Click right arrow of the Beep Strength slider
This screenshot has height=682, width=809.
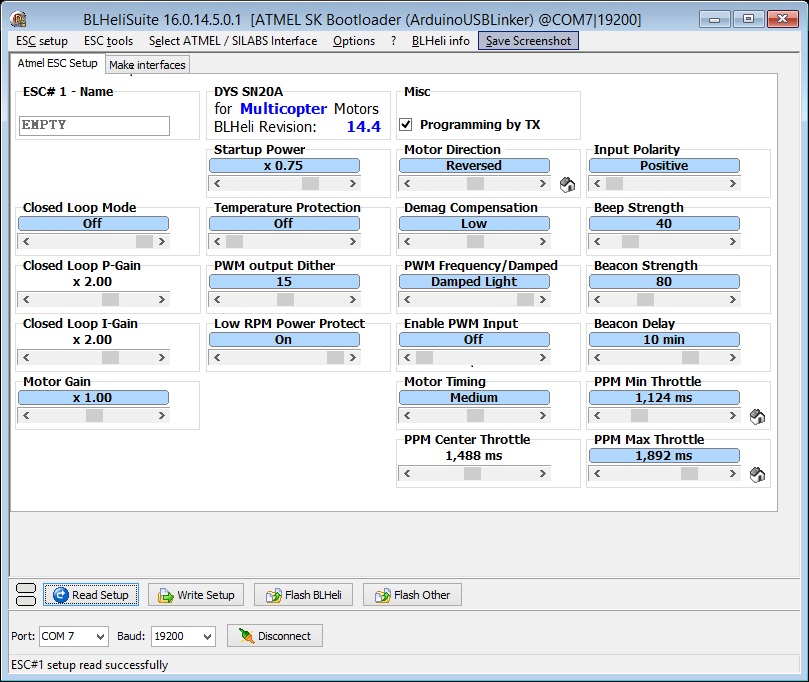(733, 241)
